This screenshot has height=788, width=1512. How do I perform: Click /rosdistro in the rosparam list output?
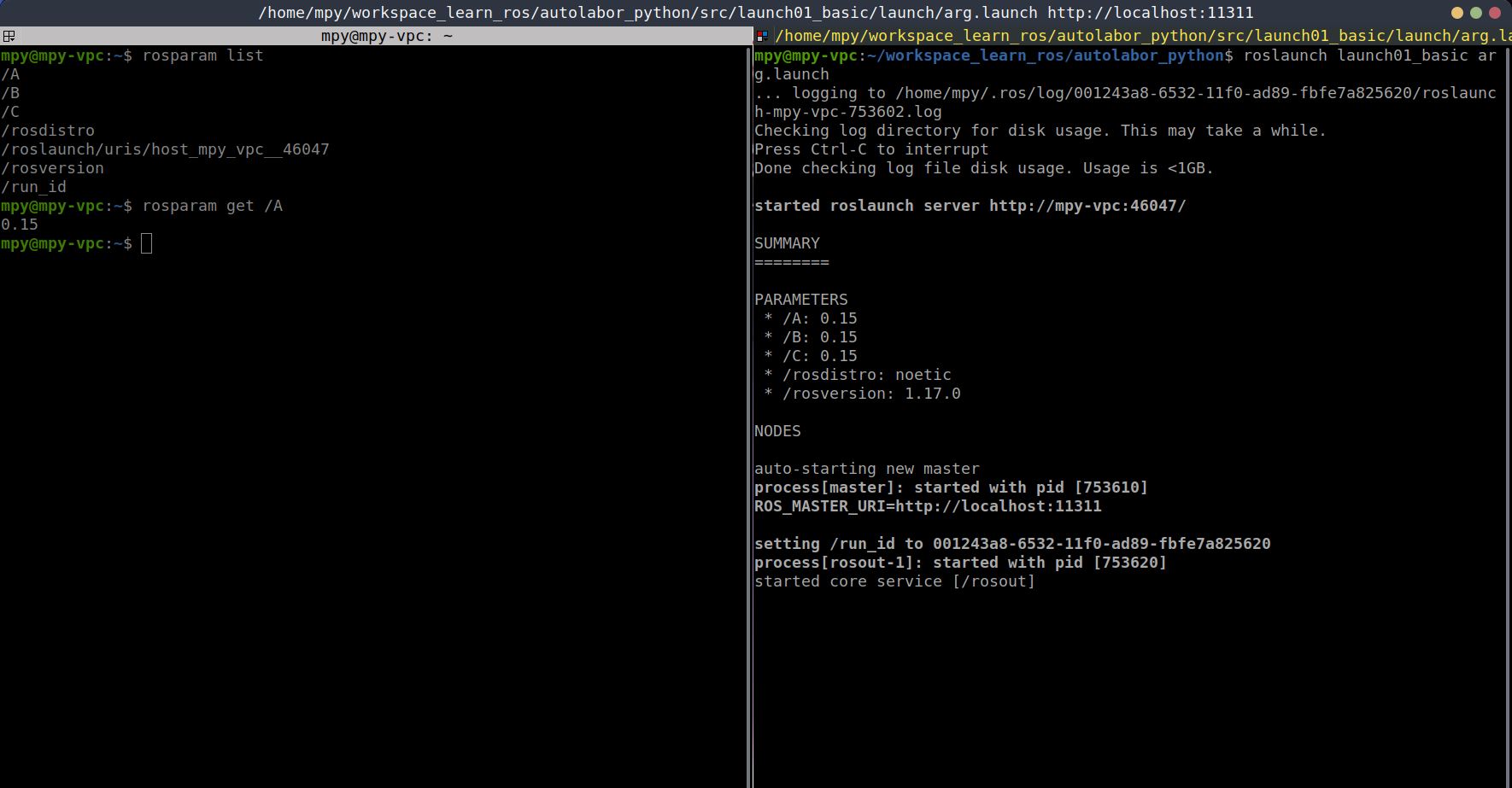tap(49, 131)
